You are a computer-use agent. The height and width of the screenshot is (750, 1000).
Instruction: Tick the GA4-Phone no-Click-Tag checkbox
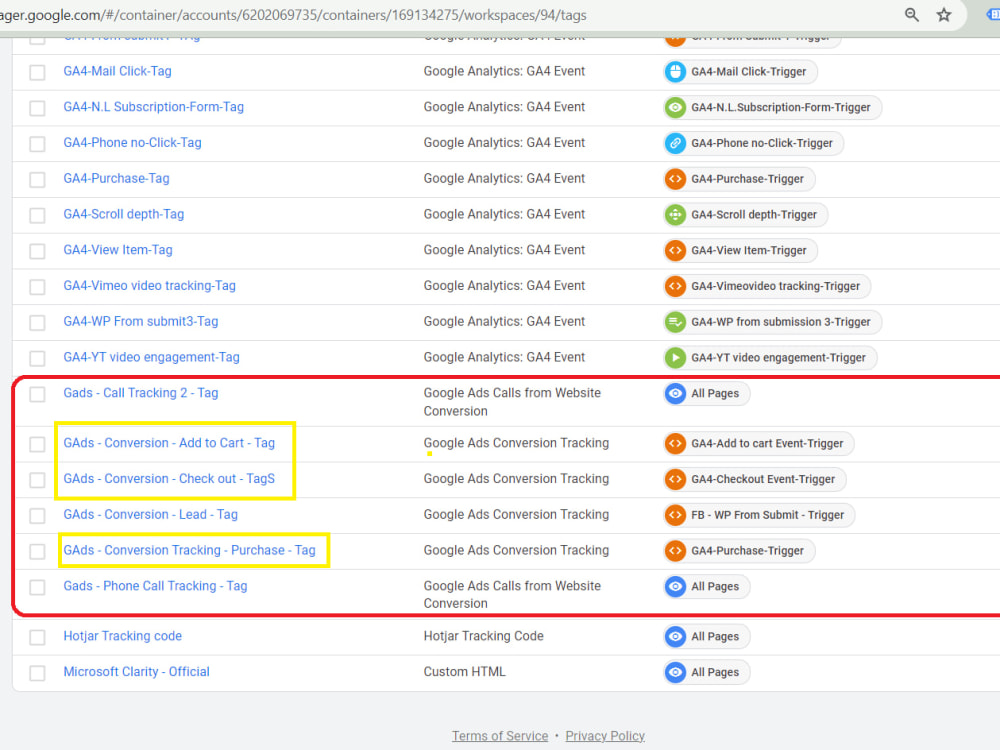tap(38, 143)
